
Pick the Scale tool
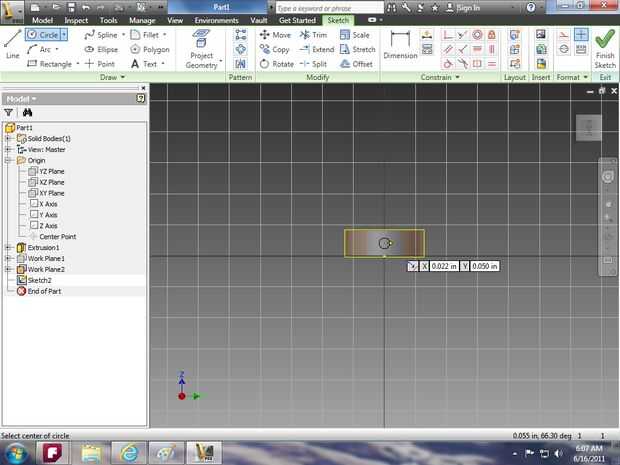point(355,35)
